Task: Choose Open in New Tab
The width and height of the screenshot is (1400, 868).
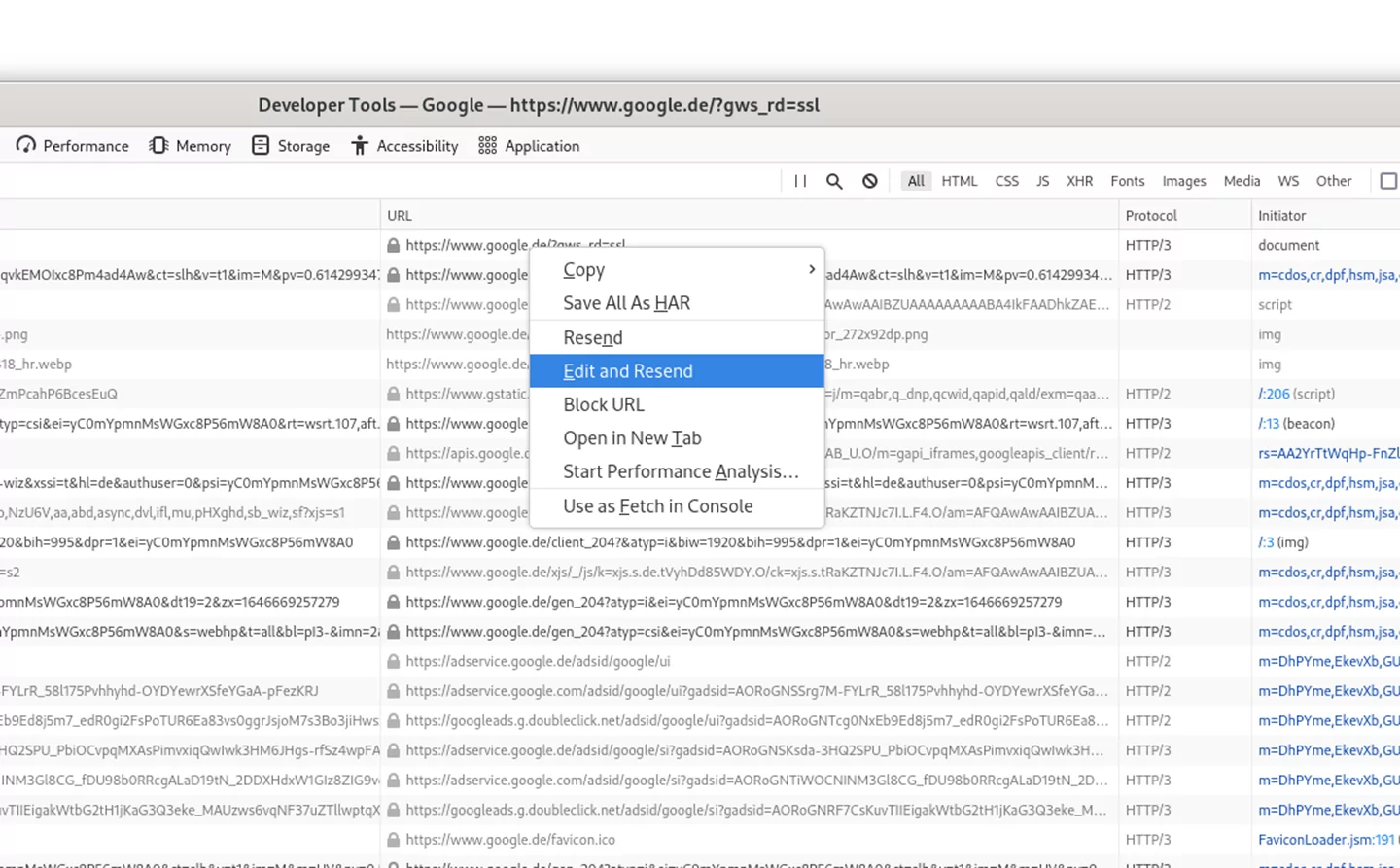Action: pos(677,438)
